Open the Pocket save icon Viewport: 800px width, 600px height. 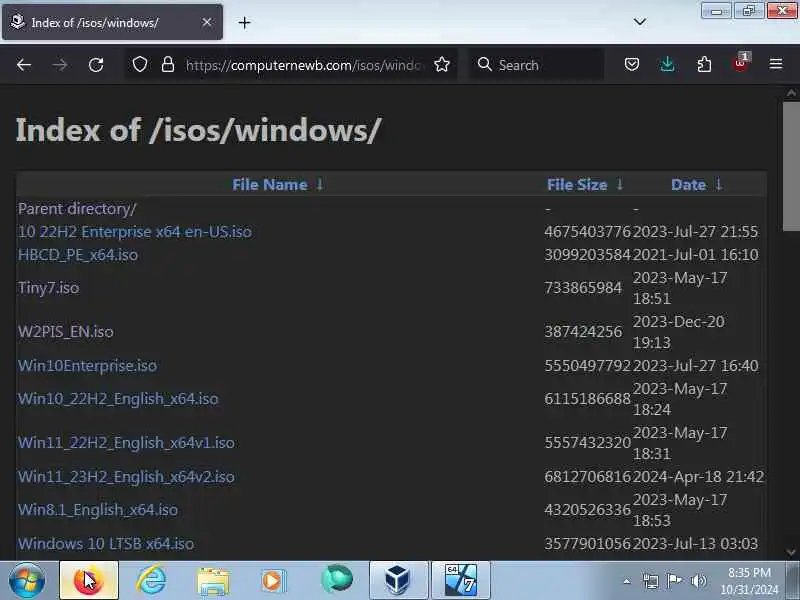(632, 64)
